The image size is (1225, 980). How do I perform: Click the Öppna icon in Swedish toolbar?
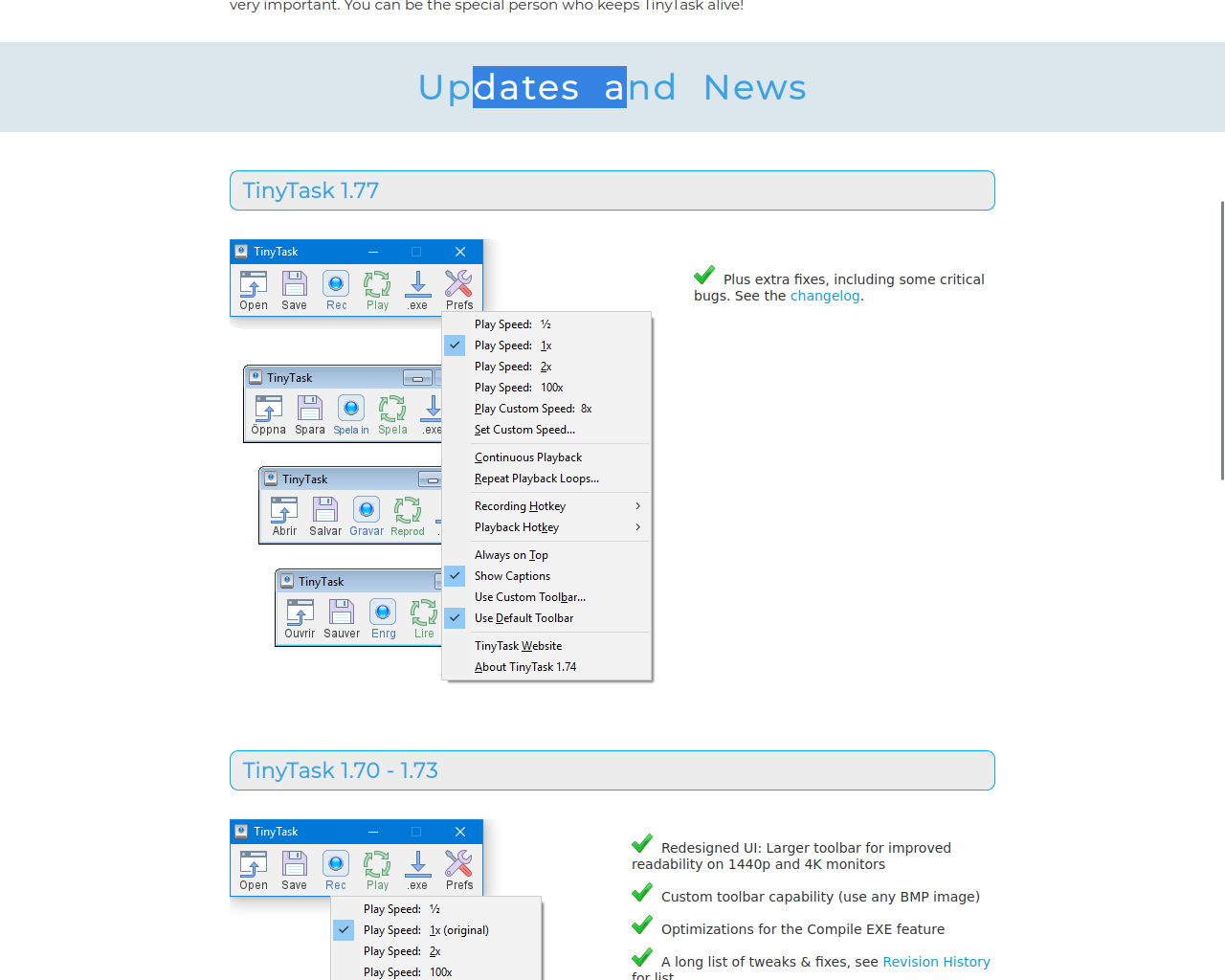tap(268, 415)
